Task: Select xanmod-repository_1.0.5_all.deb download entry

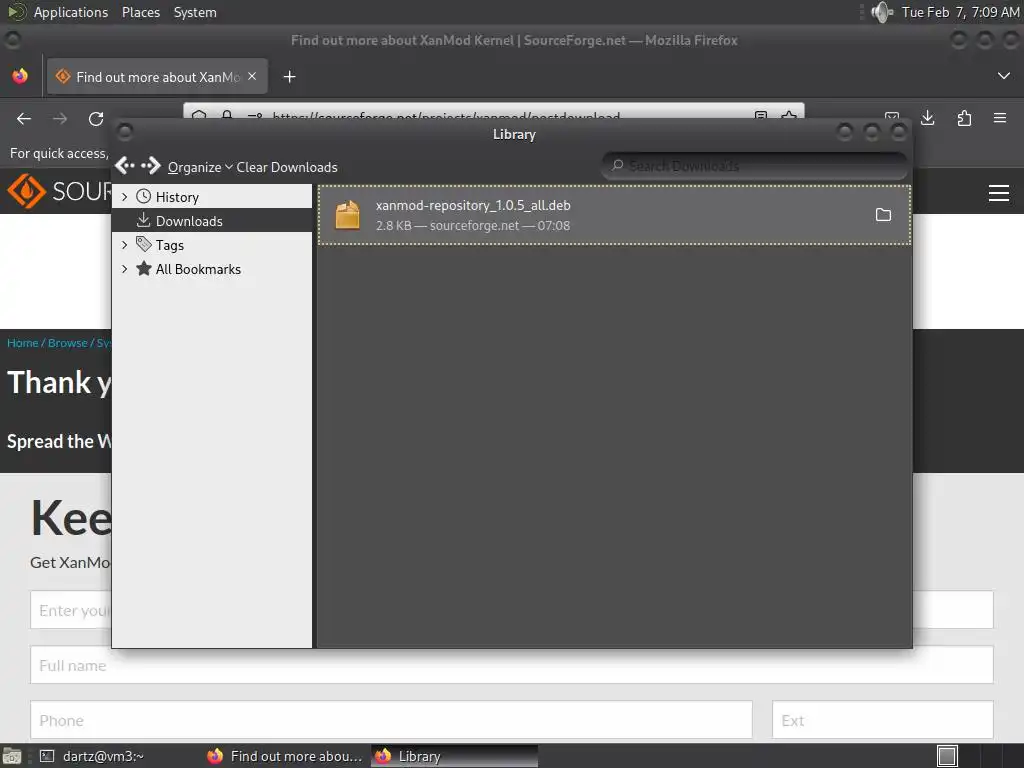Action: pyautogui.click(x=614, y=215)
